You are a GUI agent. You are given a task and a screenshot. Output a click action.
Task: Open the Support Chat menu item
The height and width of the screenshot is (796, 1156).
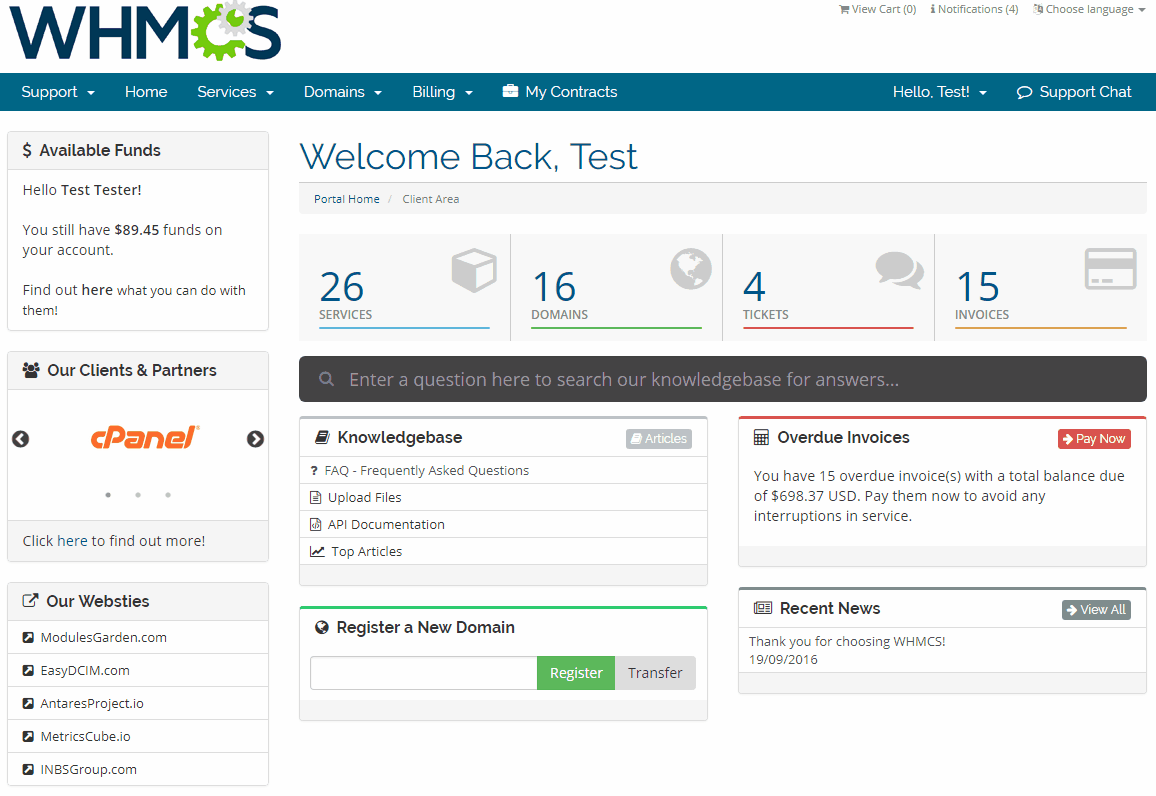[1074, 92]
